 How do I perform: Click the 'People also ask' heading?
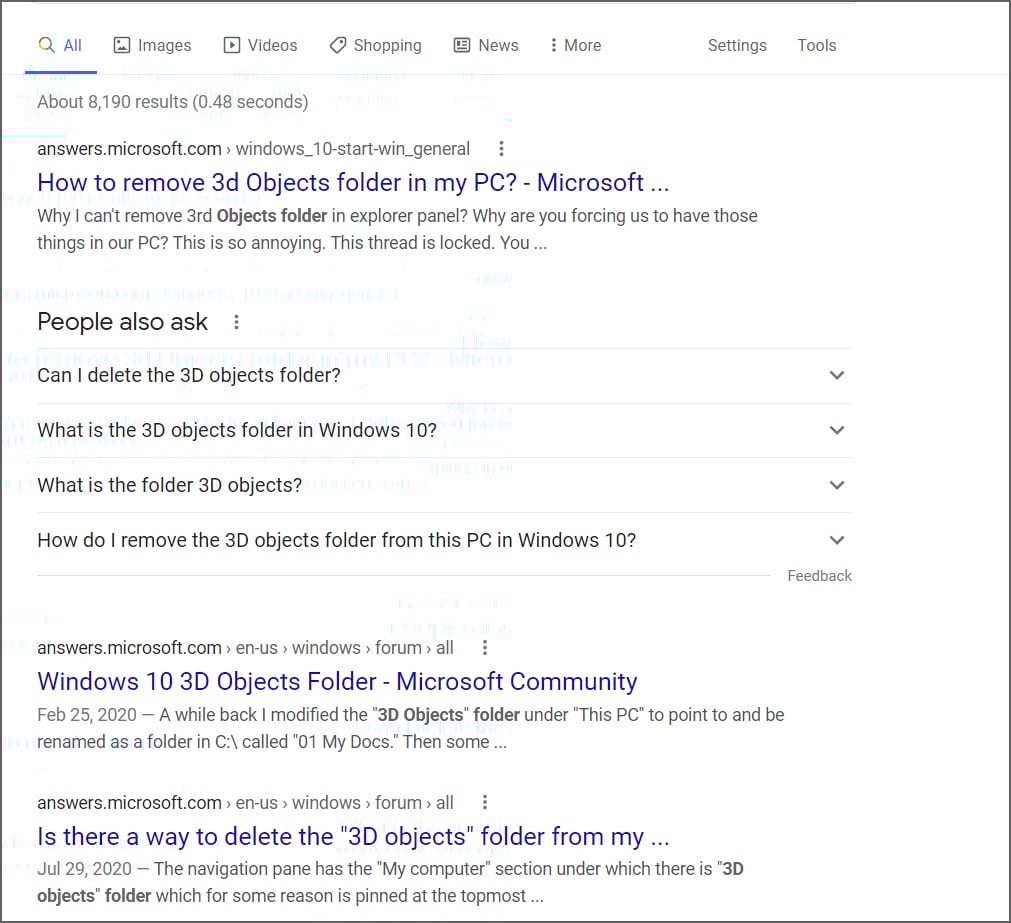[123, 322]
